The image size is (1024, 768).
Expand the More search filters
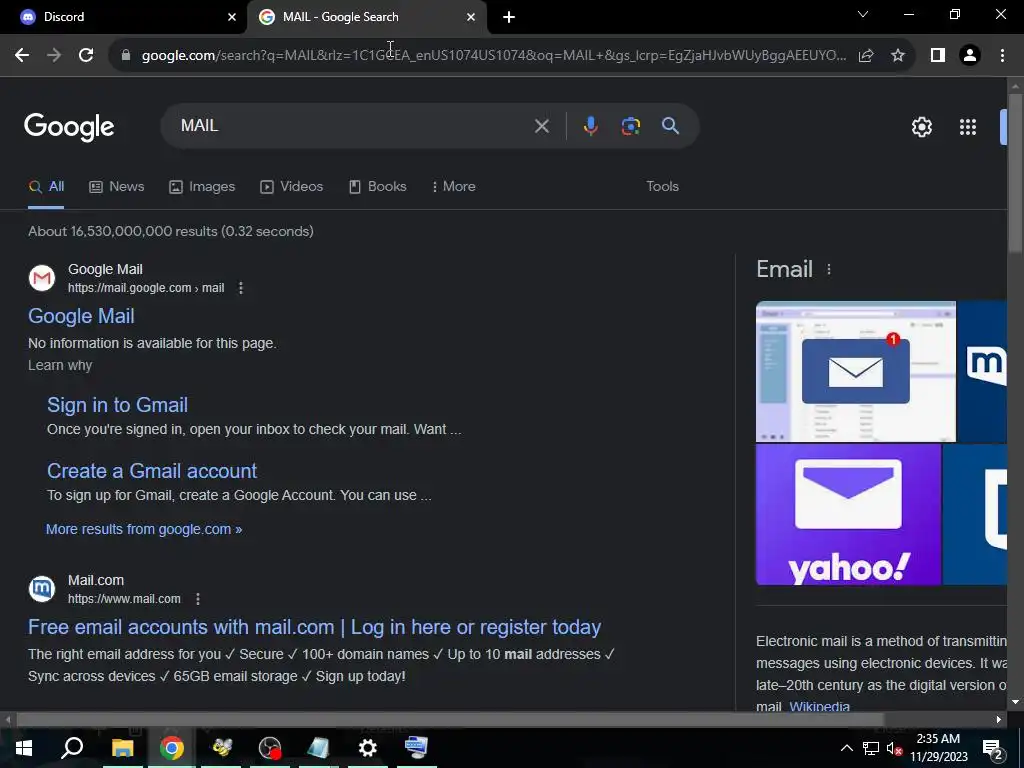454,186
